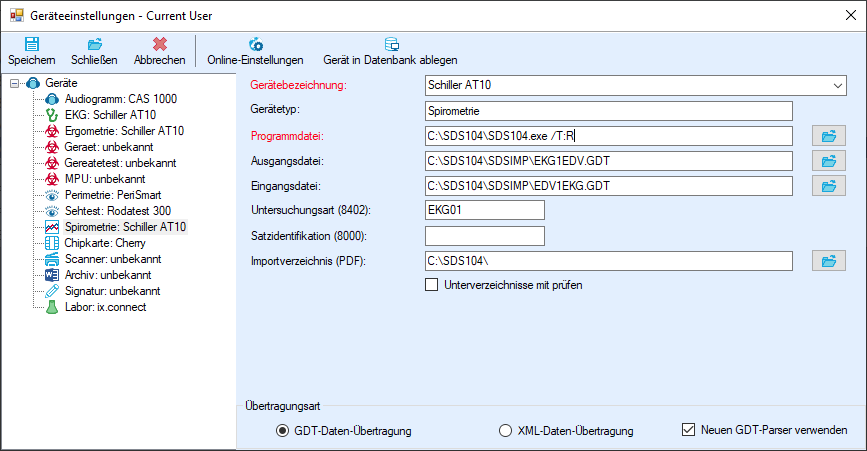
Task: Select XML-Daten-Übertragung radio button
Action: tap(505, 431)
